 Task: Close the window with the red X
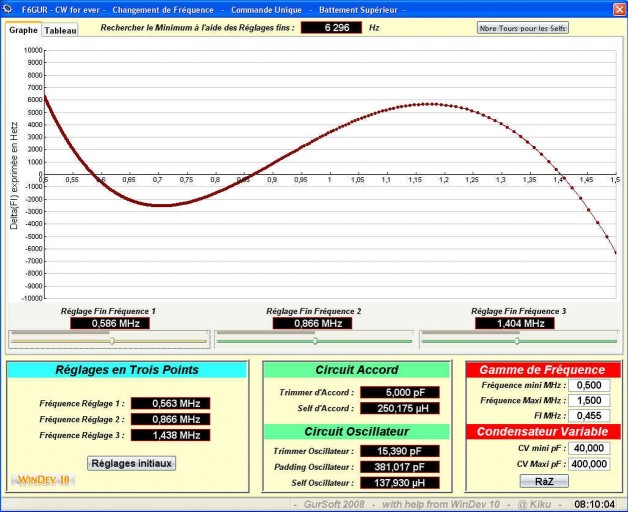[615, 9]
